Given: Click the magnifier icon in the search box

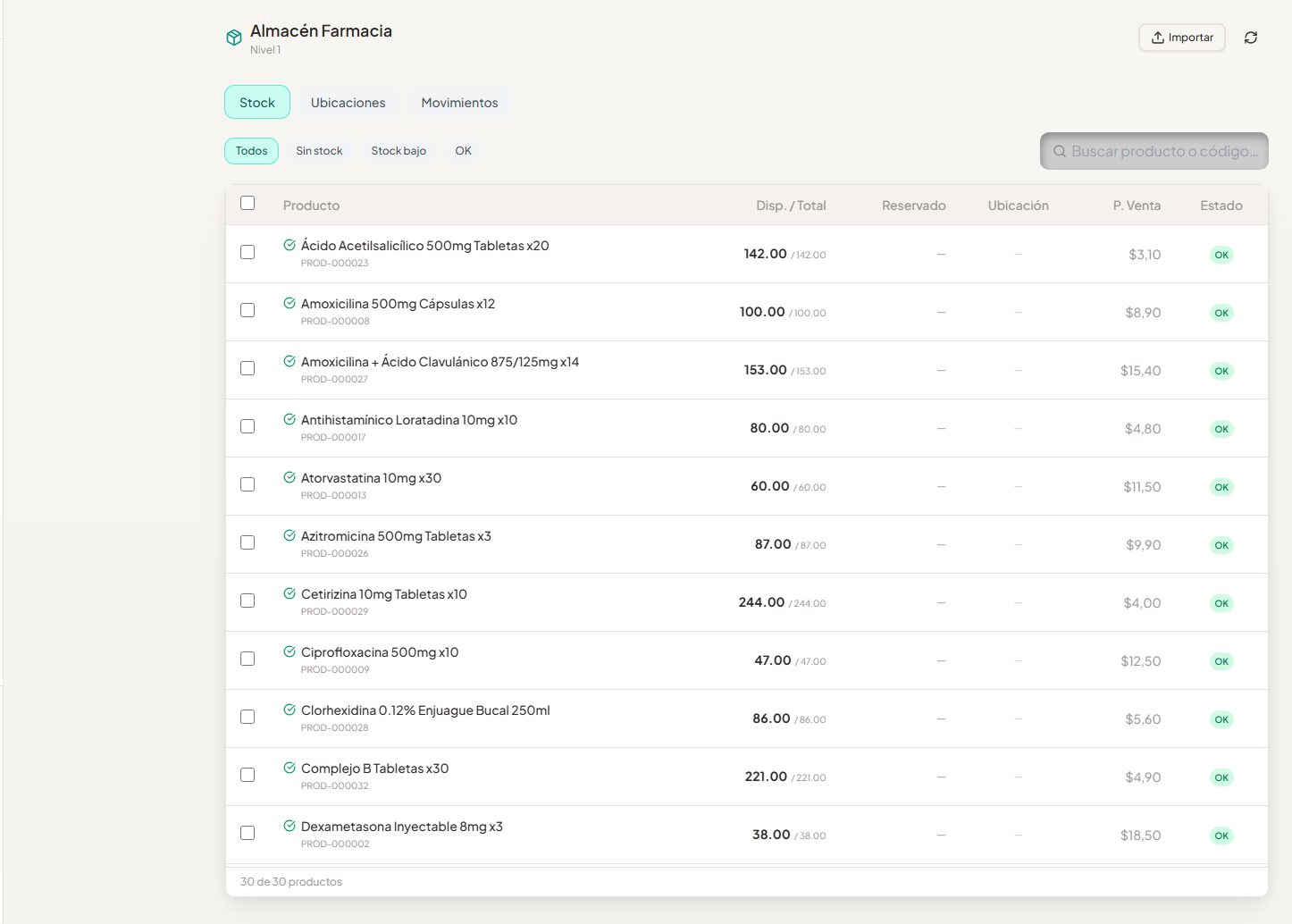Looking at the screenshot, I should [1060, 151].
